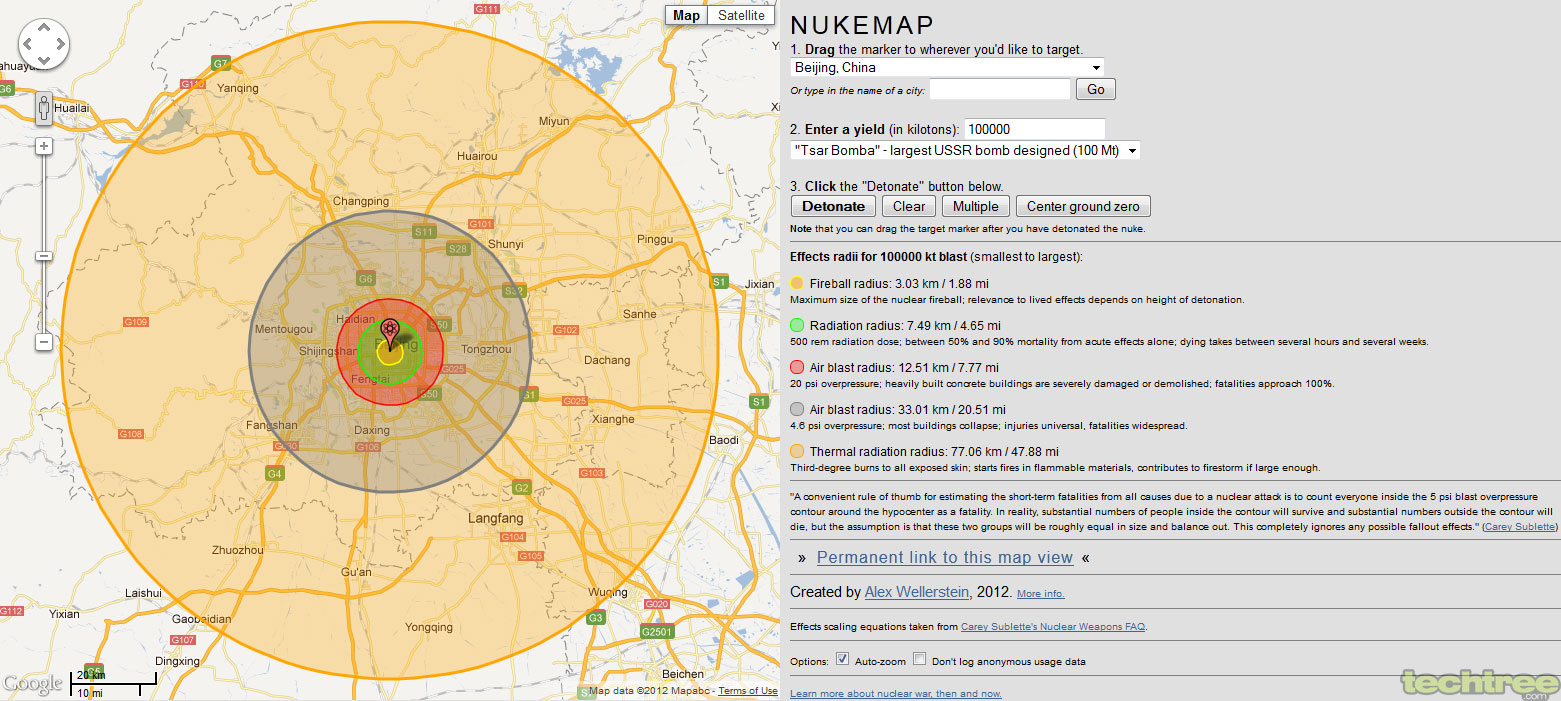1561x701 pixels.
Task: Open Carey Sublette's Nuclear Weapons FAQ link
Action: pyautogui.click(x=1053, y=627)
